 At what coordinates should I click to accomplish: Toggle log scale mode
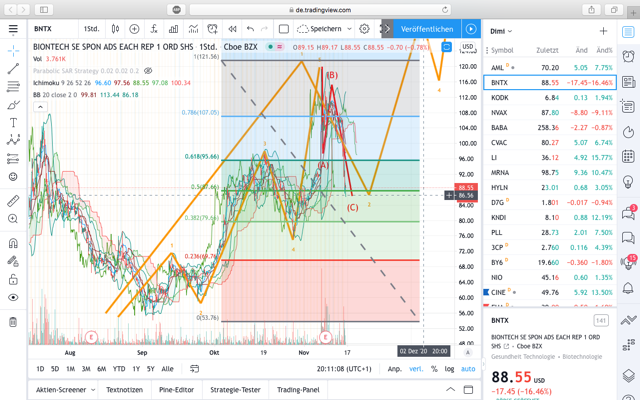(x=449, y=369)
